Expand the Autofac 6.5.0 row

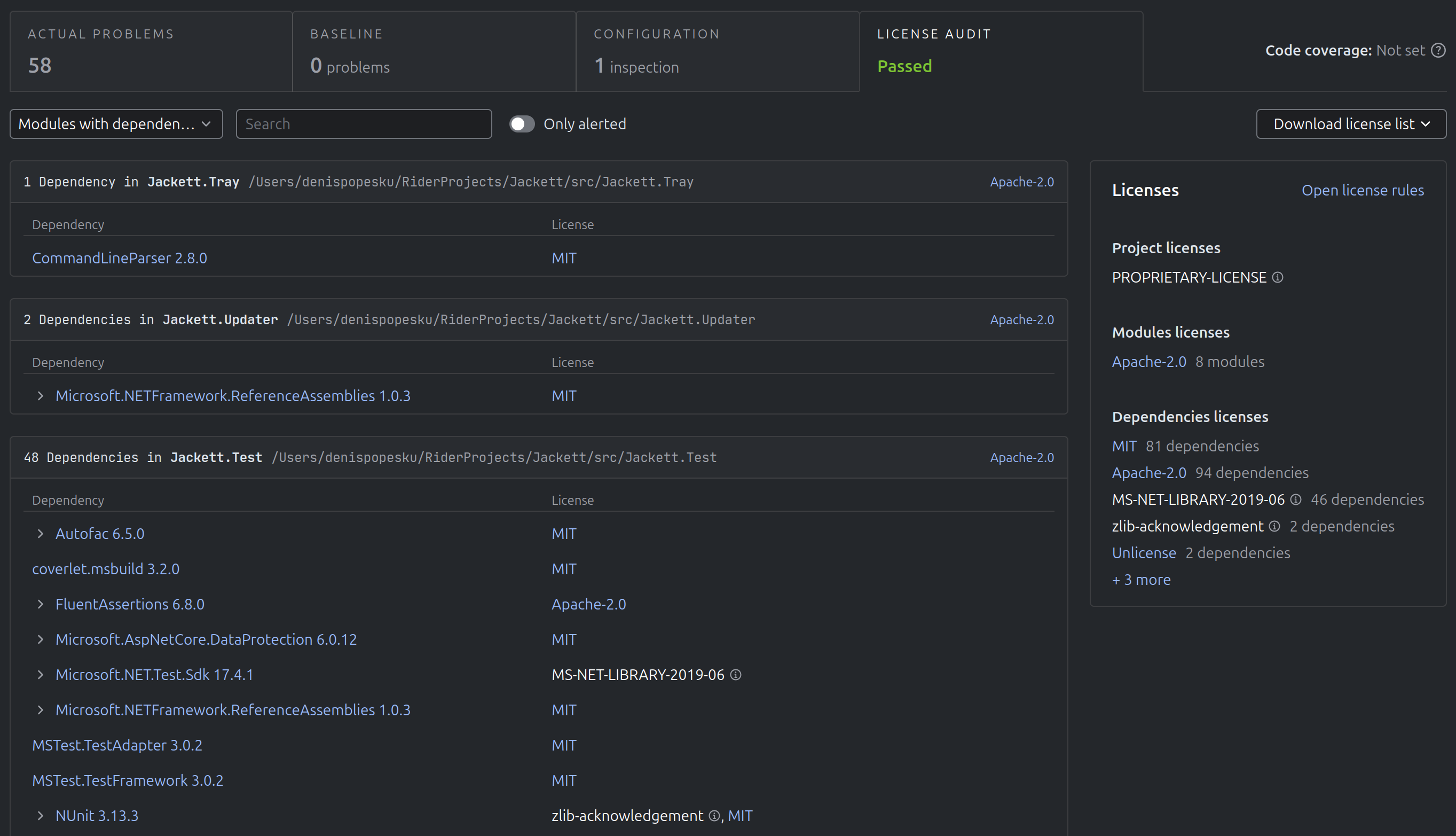click(x=40, y=534)
